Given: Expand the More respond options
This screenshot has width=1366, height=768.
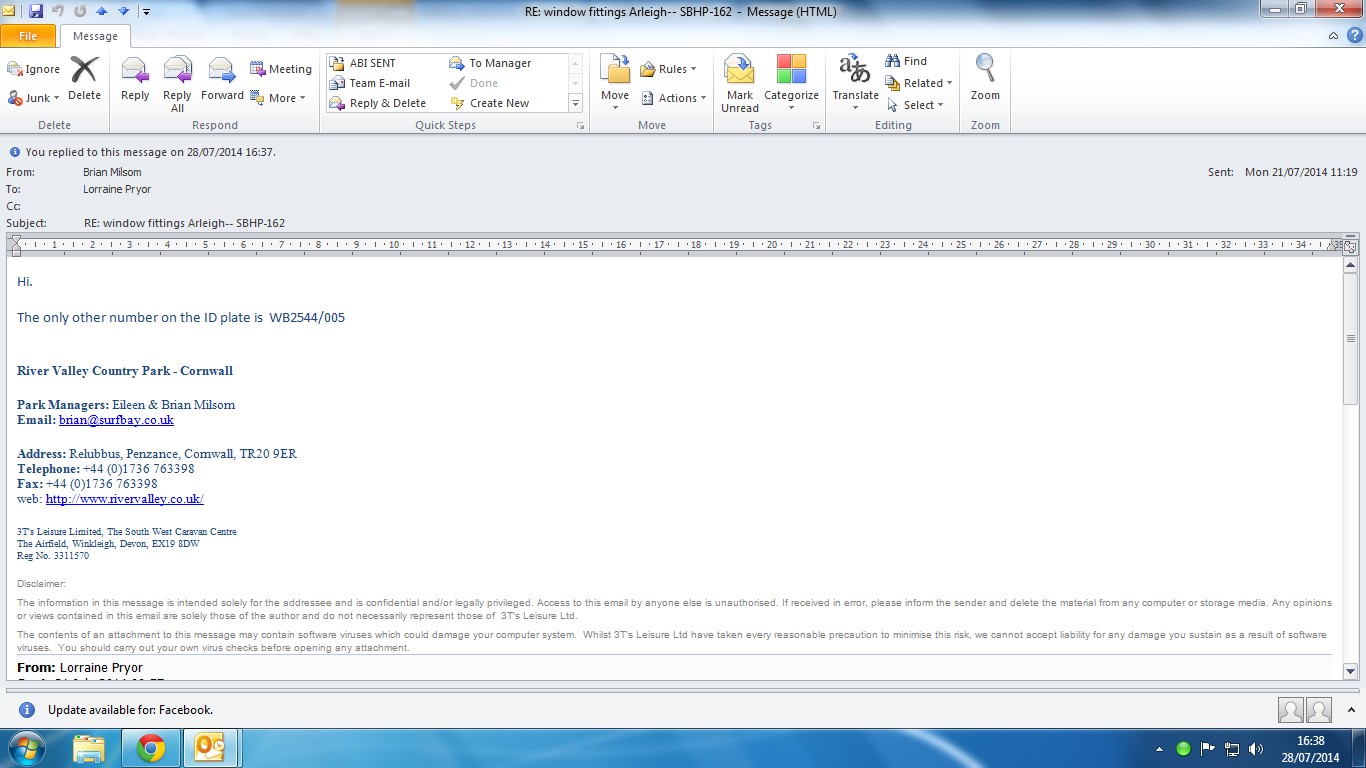Looking at the screenshot, I should [278, 98].
